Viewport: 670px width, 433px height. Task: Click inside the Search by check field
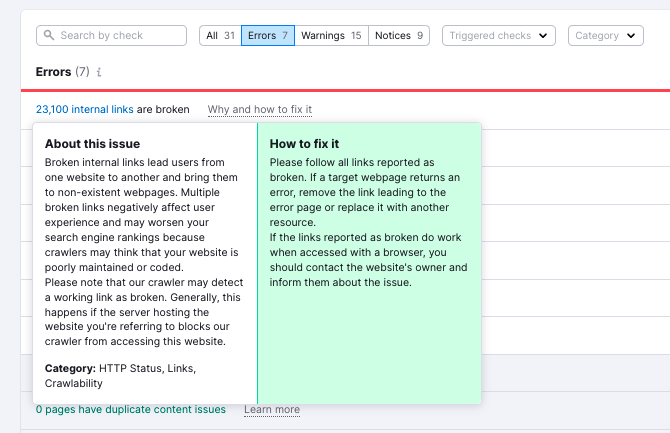[x=120, y=36]
